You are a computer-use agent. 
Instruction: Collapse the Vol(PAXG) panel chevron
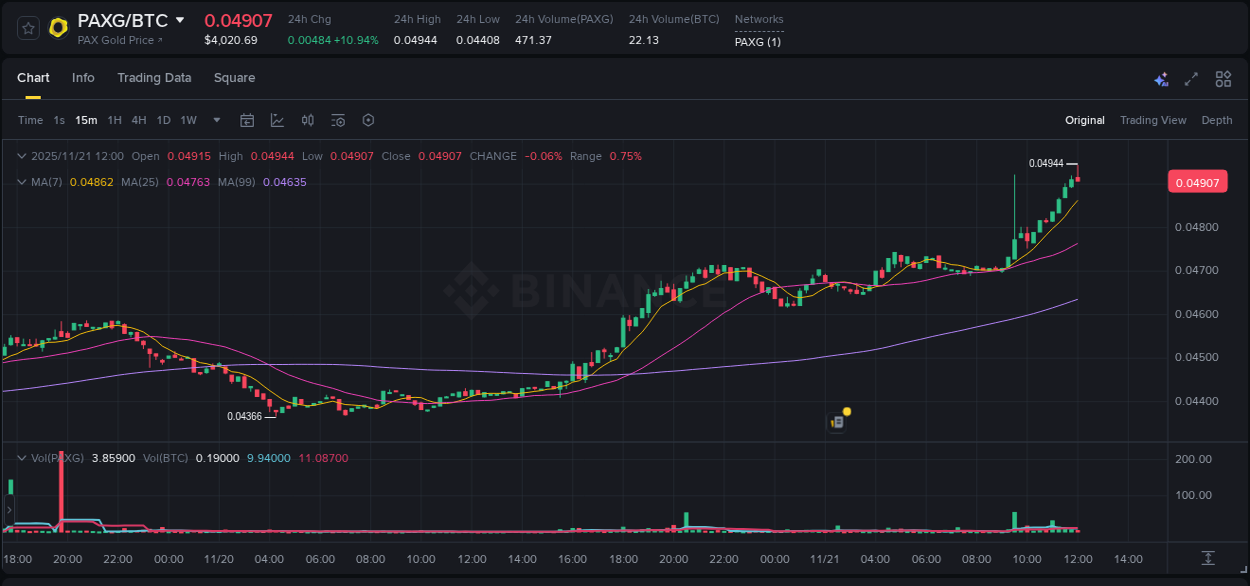click(20, 458)
